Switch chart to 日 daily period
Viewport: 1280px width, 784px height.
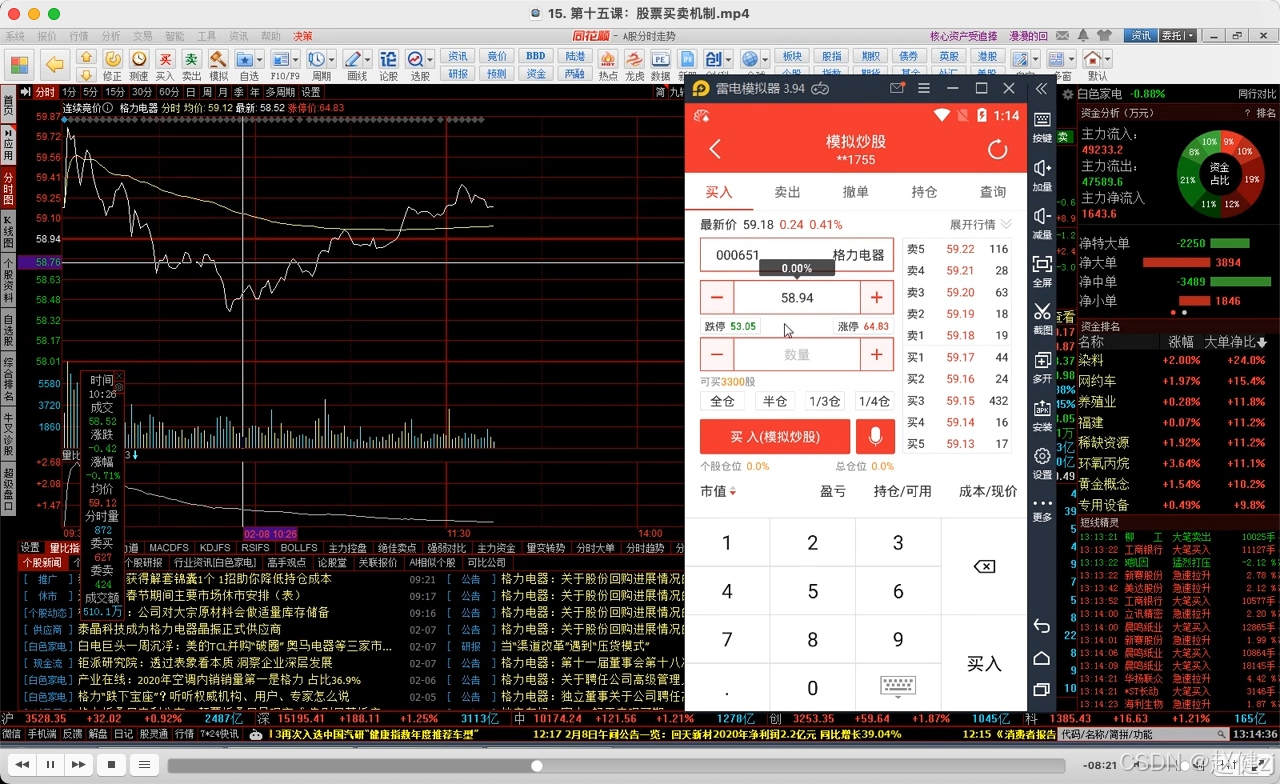(192, 92)
